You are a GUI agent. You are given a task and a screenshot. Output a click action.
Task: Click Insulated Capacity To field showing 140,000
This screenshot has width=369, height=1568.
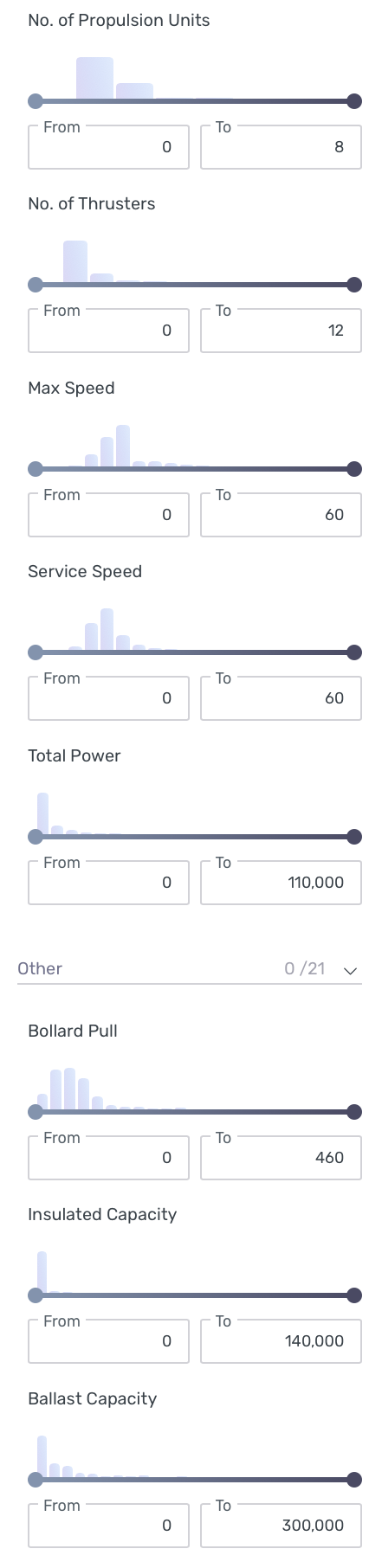pos(281,1341)
